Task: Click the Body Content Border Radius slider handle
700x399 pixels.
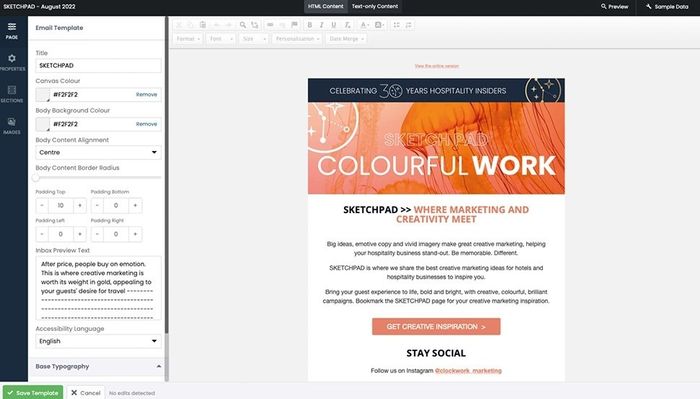Action: pos(36,178)
